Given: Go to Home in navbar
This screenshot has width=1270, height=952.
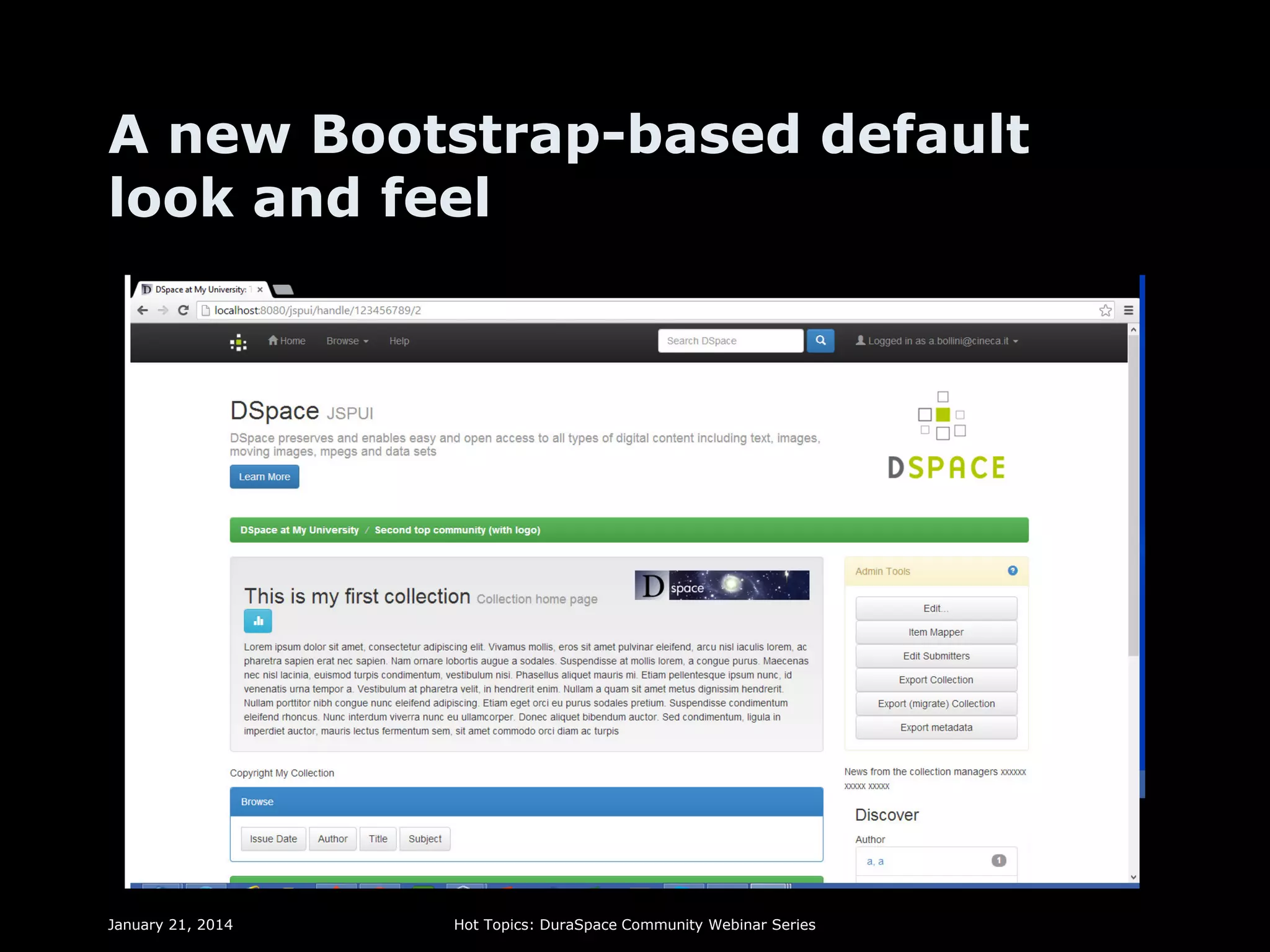Looking at the screenshot, I should coord(286,341).
